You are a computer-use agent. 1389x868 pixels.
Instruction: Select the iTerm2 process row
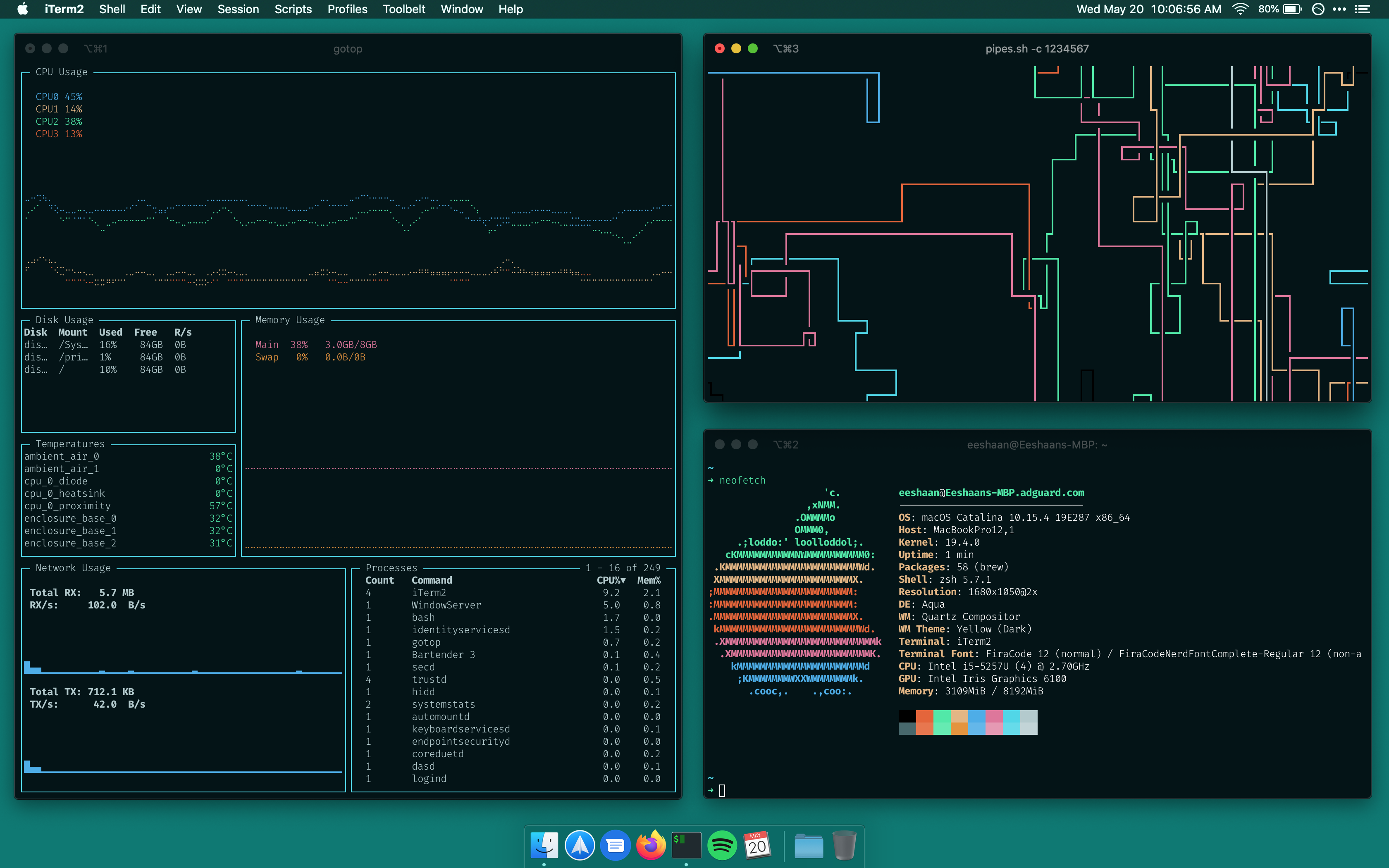(x=513, y=592)
